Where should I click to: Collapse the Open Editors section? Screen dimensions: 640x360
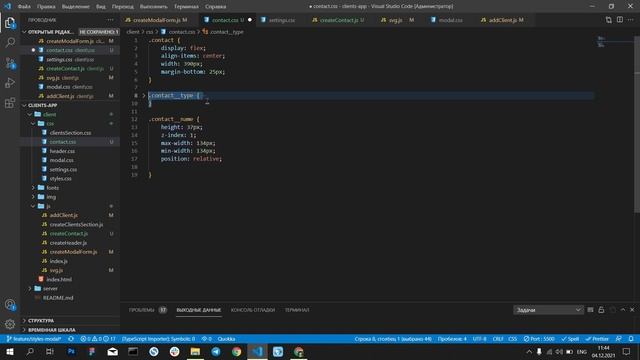pyautogui.click(x=24, y=32)
